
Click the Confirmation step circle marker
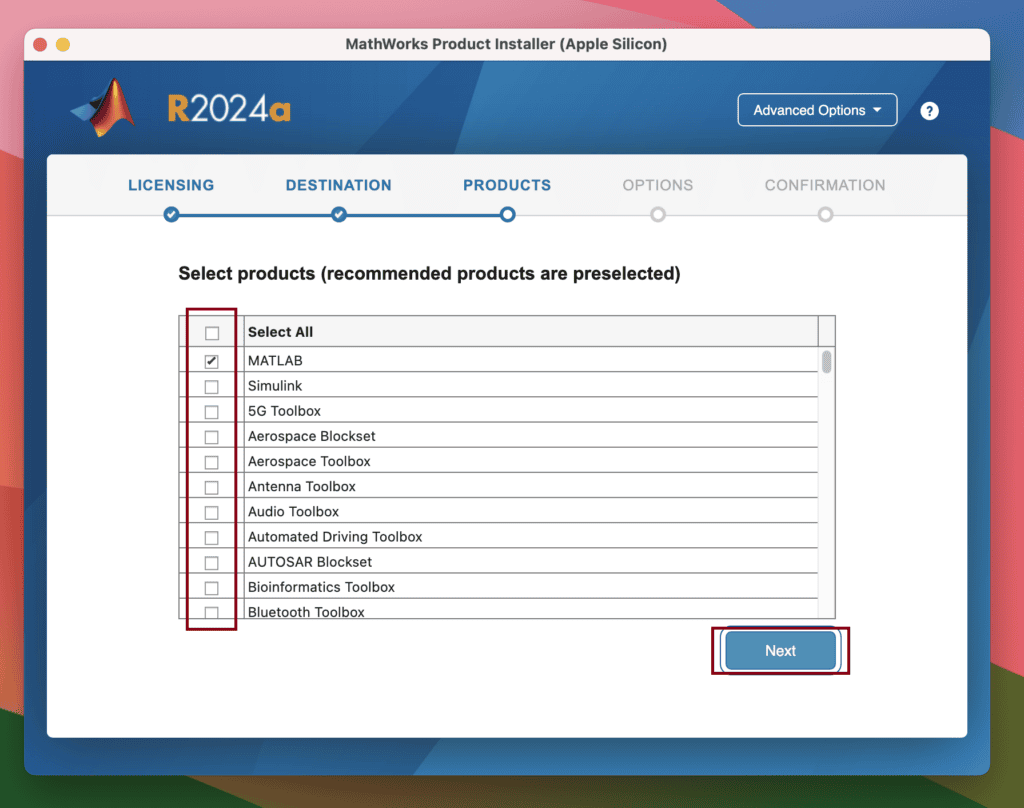coord(825,214)
